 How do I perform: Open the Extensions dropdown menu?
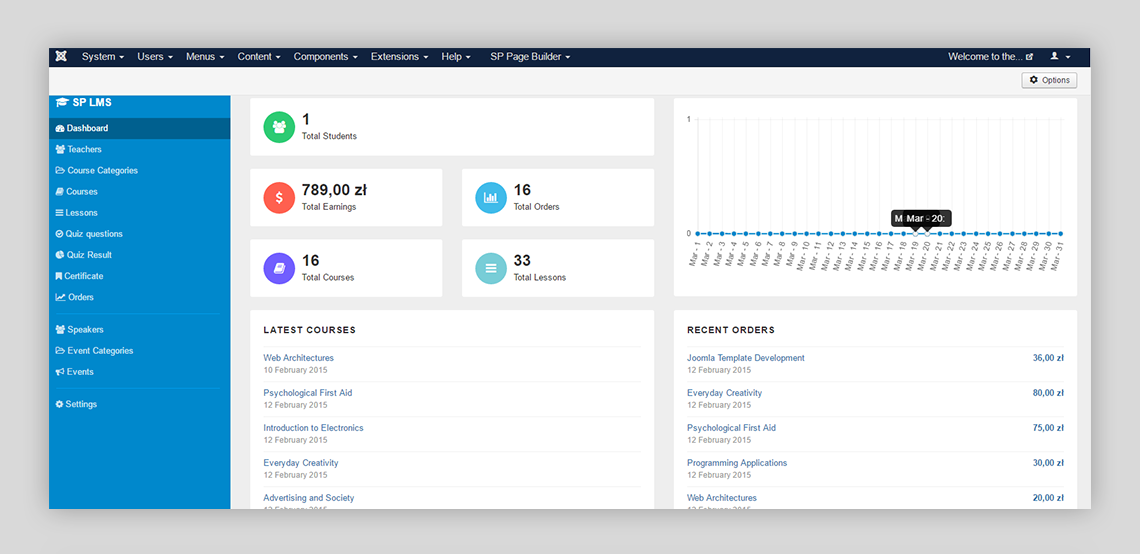point(399,57)
